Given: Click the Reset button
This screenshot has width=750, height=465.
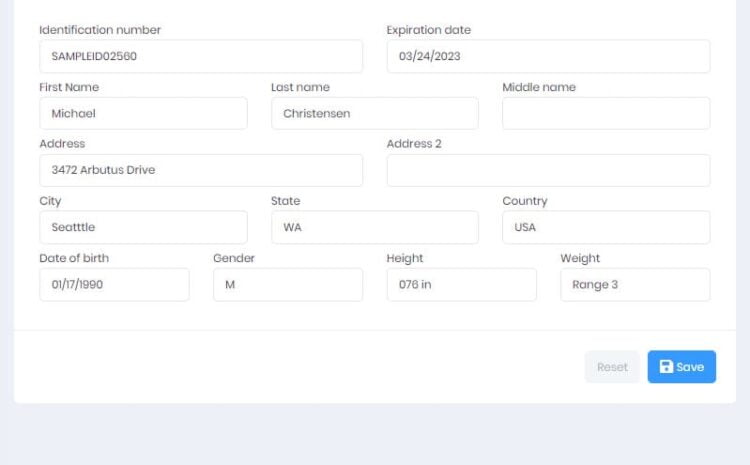Looking at the screenshot, I should click(x=612, y=367).
